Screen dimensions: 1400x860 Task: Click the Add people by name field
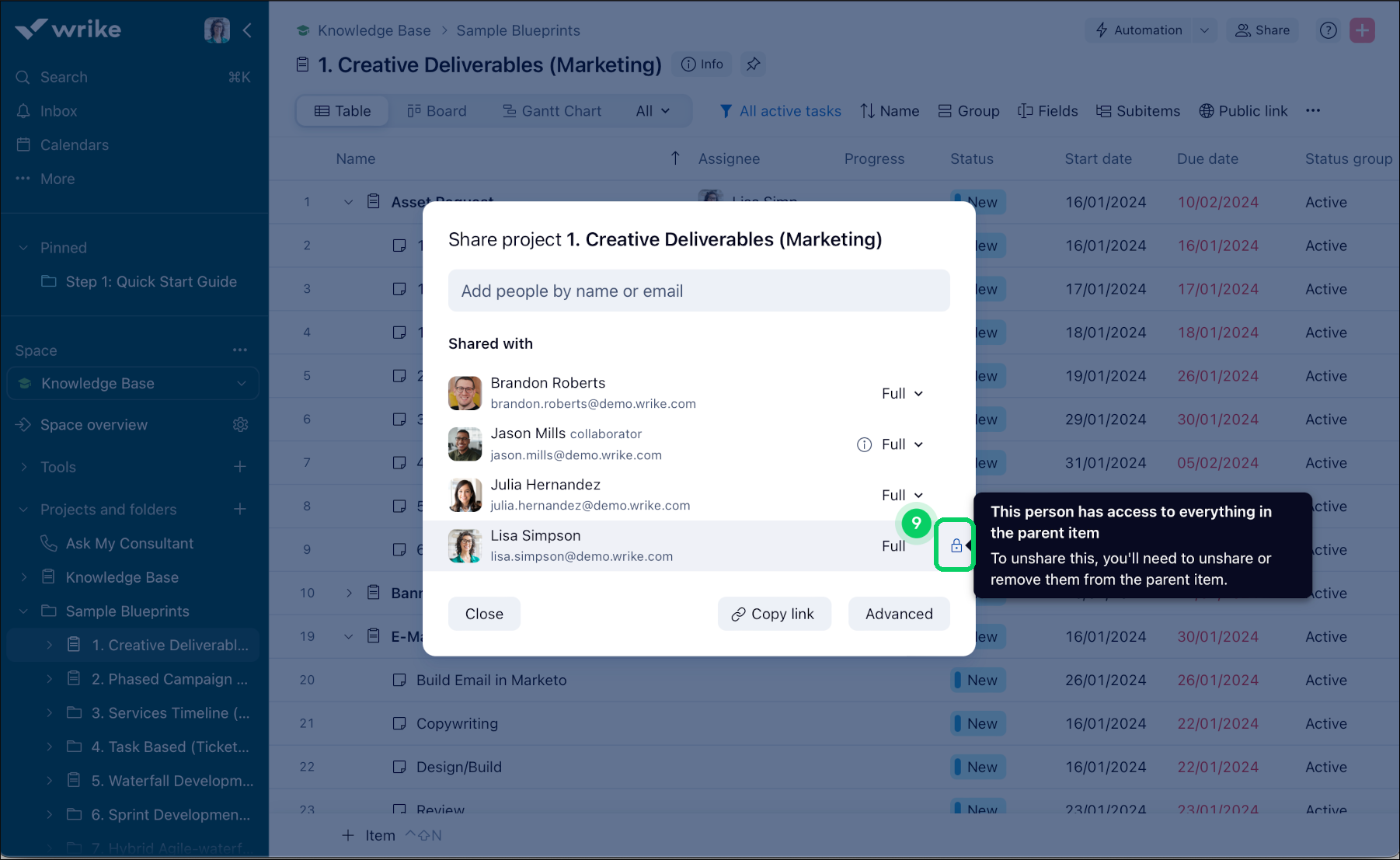coord(698,291)
